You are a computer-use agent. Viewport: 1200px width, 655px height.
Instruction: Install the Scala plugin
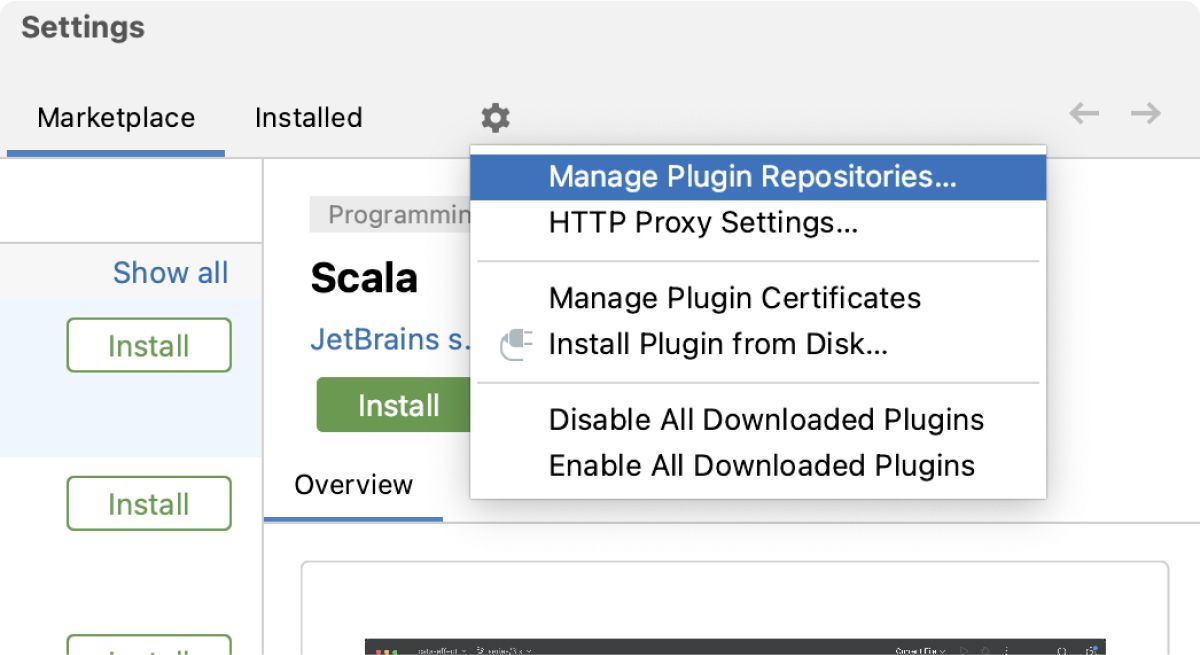tap(398, 405)
